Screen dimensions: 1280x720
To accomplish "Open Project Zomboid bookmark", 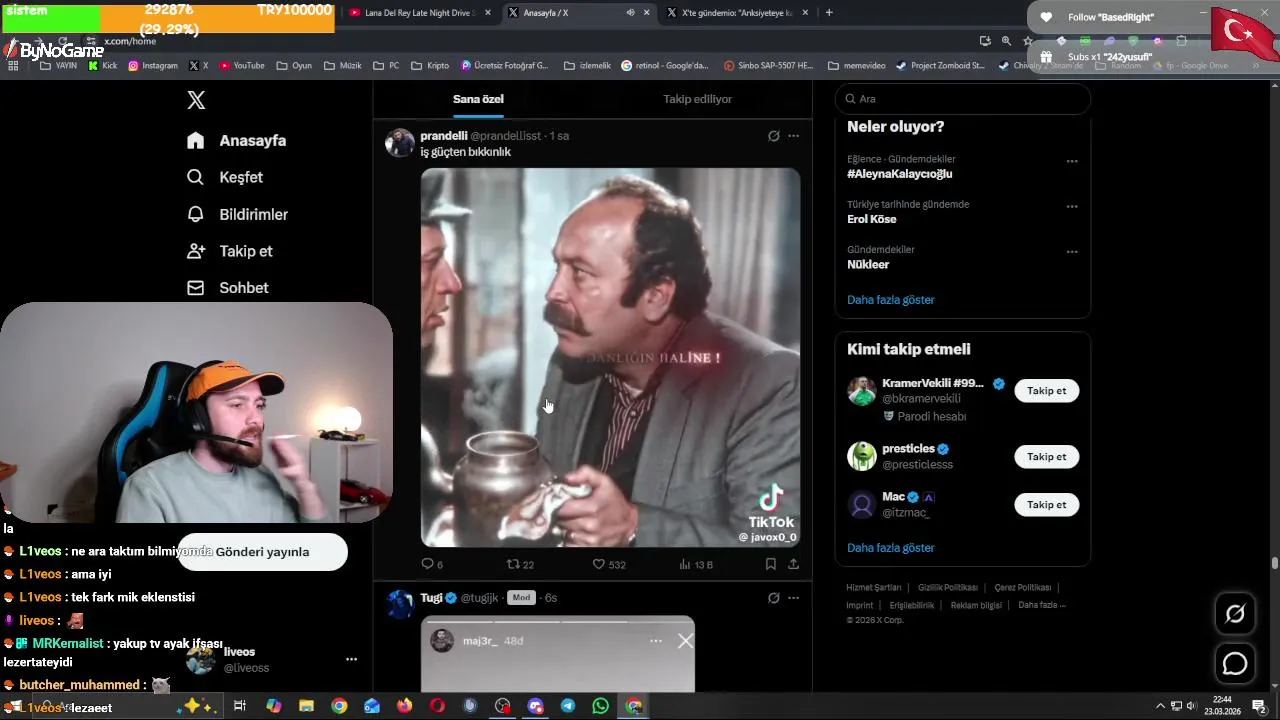I will point(940,66).
